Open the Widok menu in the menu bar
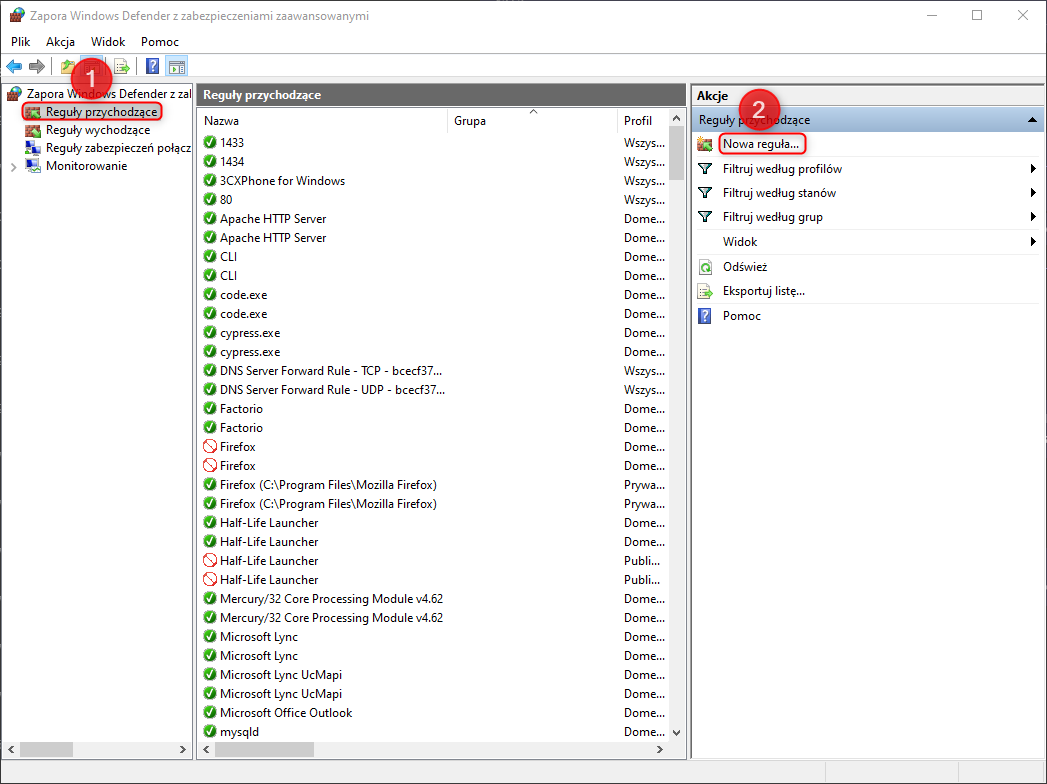 coord(108,41)
